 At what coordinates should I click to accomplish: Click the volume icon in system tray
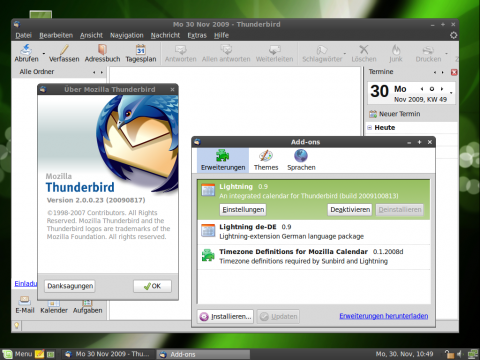[459, 354]
